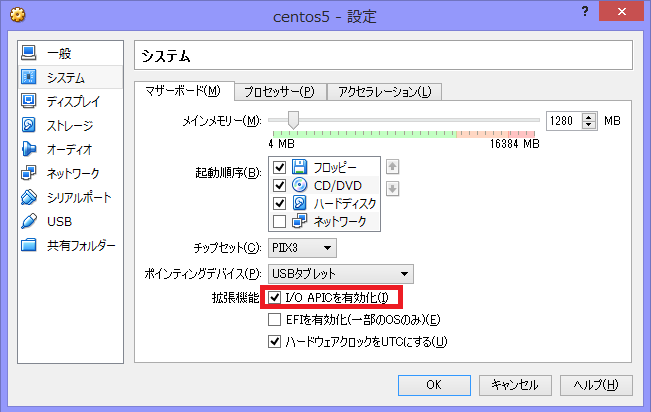Click the OK button
The height and width of the screenshot is (412, 651).
click(434, 385)
